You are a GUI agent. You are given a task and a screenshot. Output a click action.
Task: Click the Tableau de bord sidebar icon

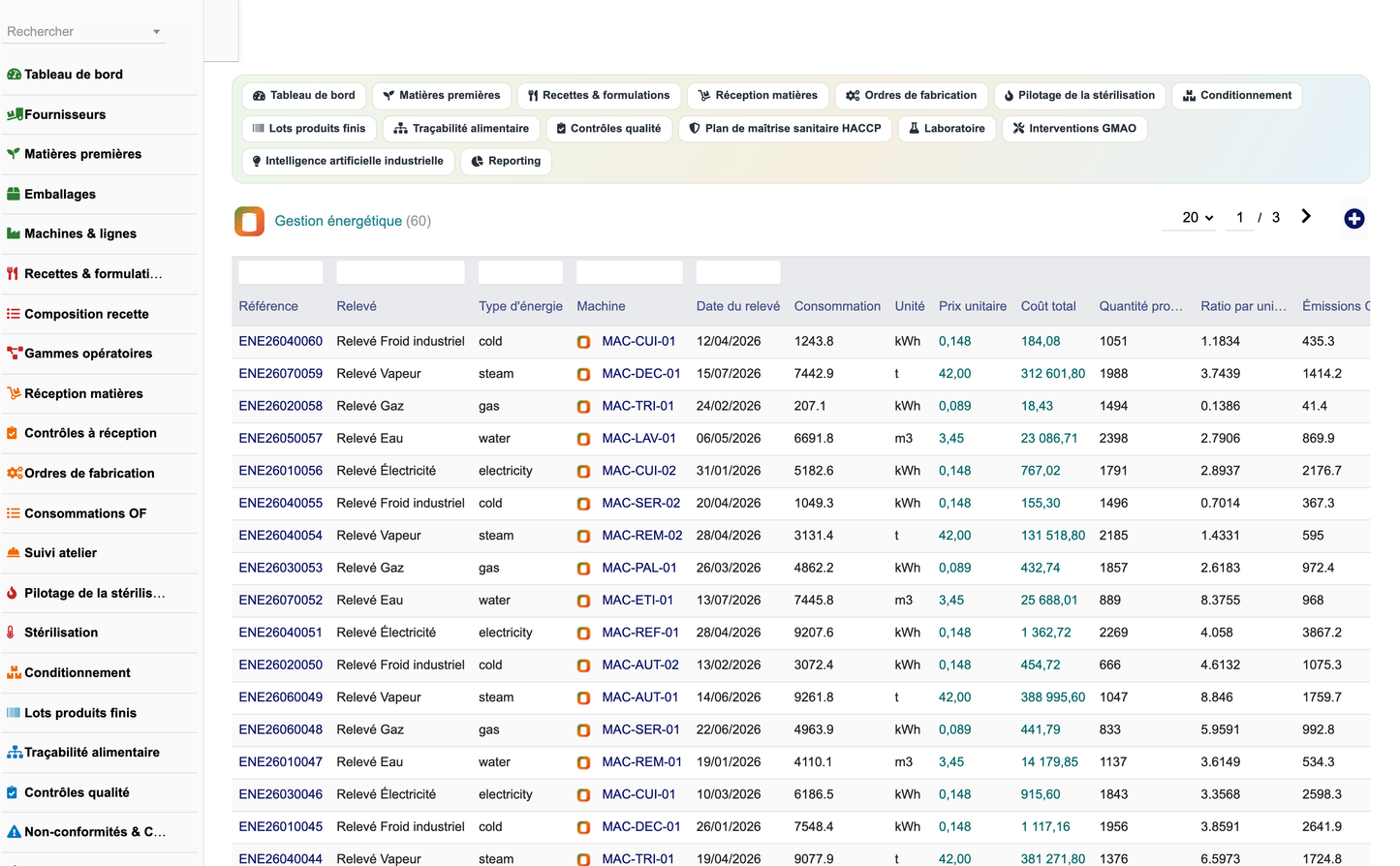pyautogui.click(x=14, y=75)
